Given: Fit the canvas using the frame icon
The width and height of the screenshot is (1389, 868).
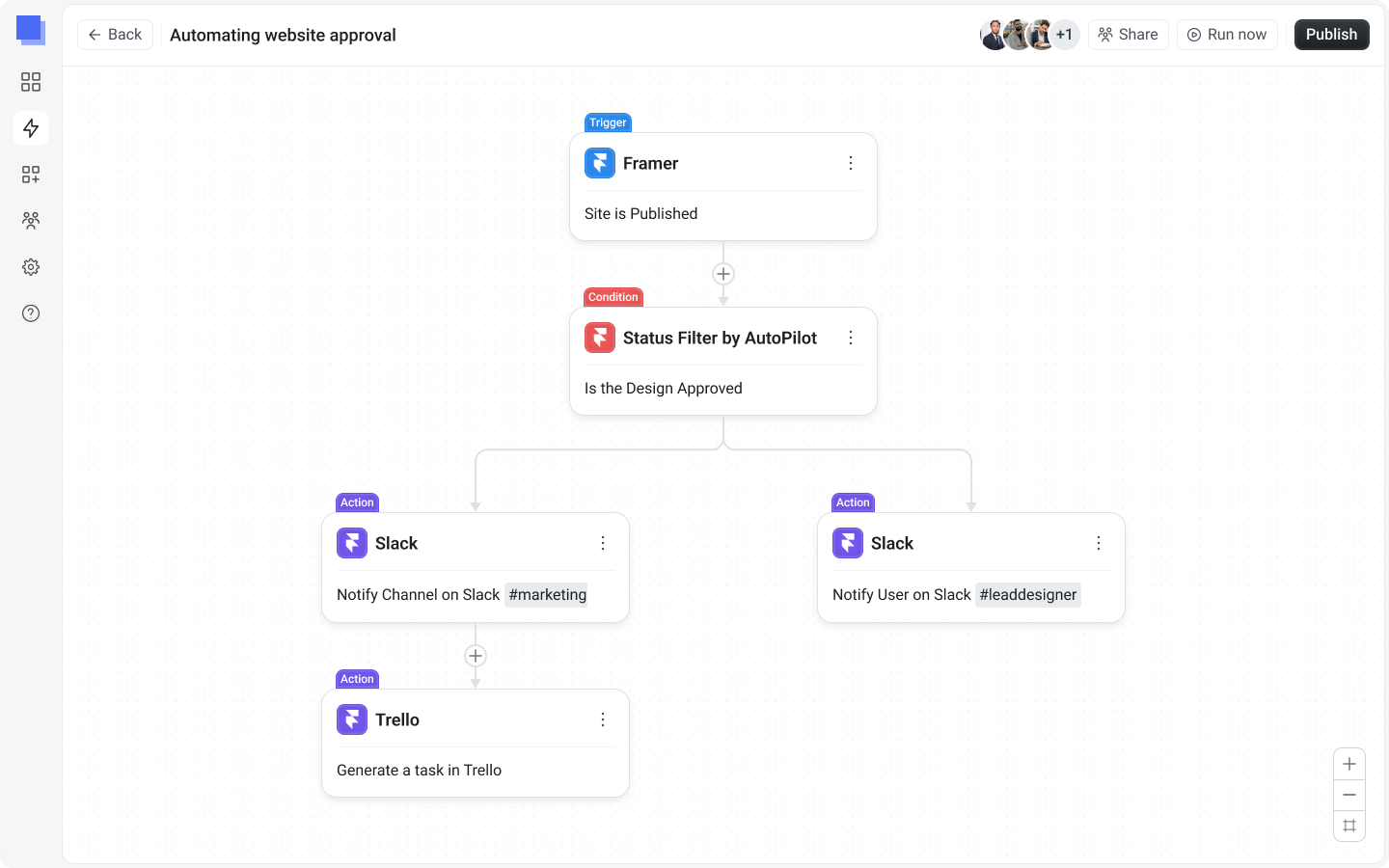Looking at the screenshot, I should 1348,825.
